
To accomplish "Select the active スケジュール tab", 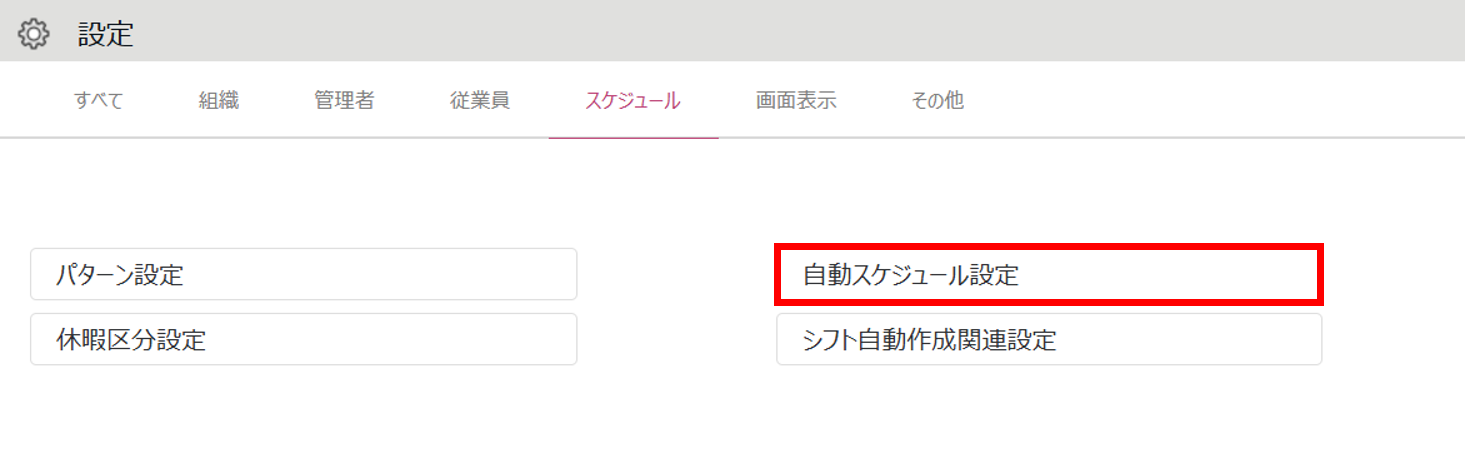I will (x=633, y=100).
